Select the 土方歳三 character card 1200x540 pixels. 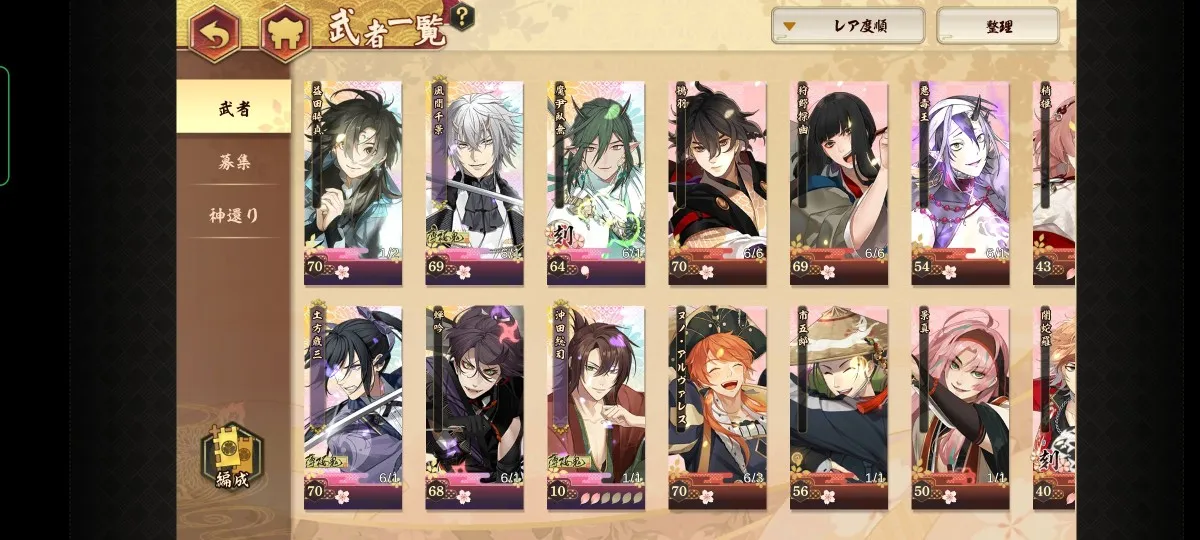(353, 408)
